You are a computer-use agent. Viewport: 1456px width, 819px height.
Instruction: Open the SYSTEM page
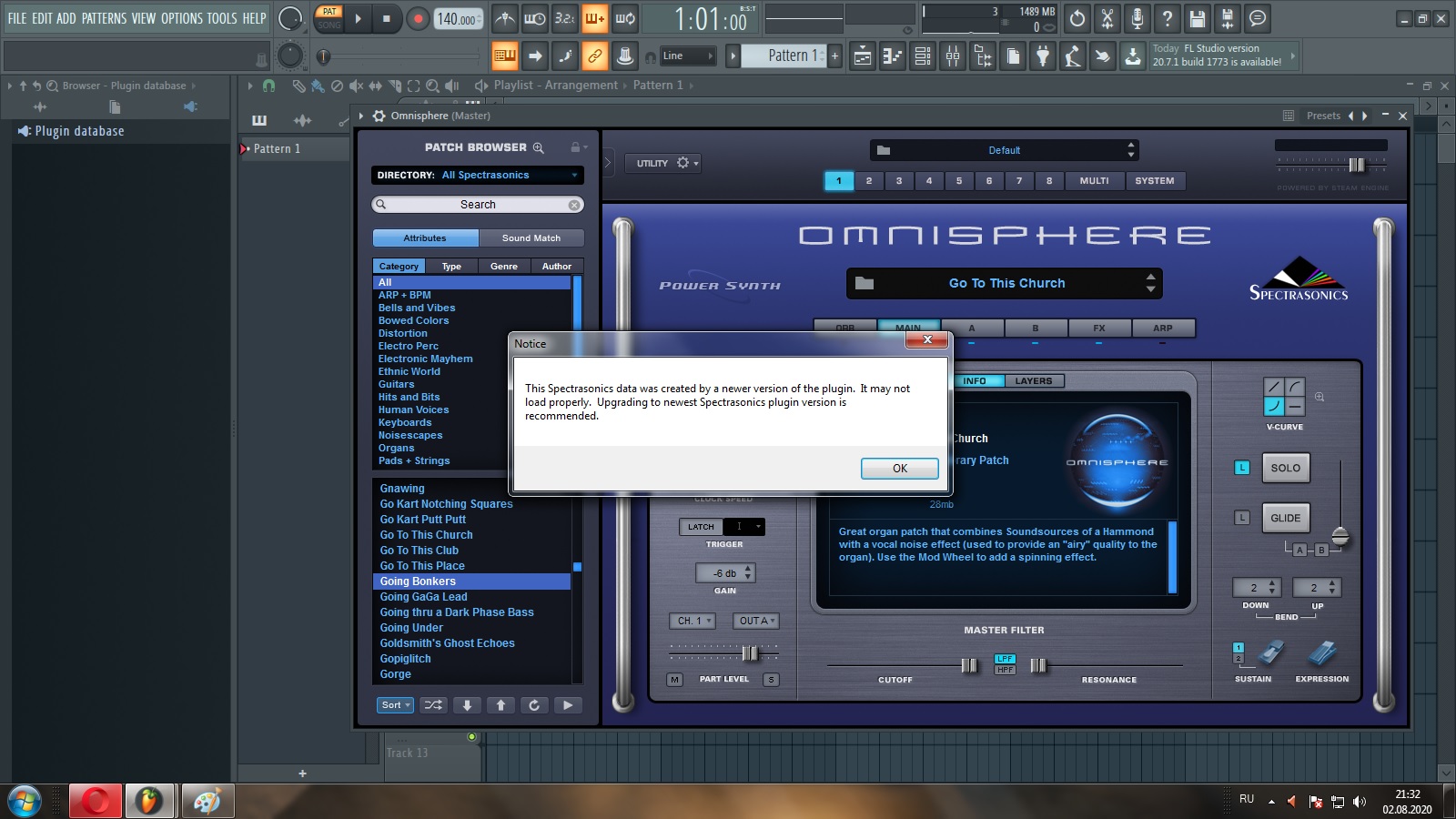pos(1154,181)
